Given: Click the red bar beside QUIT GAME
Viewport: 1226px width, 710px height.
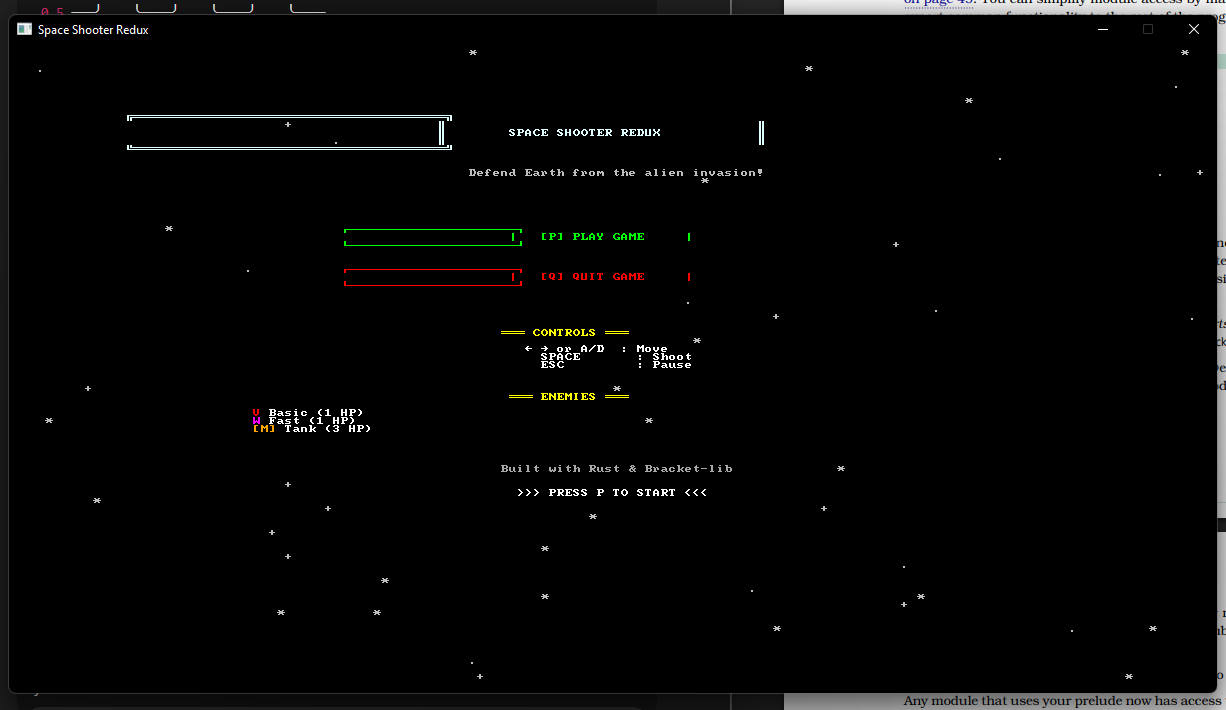Looking at the screenshot, I should click(x=432, y=276).
